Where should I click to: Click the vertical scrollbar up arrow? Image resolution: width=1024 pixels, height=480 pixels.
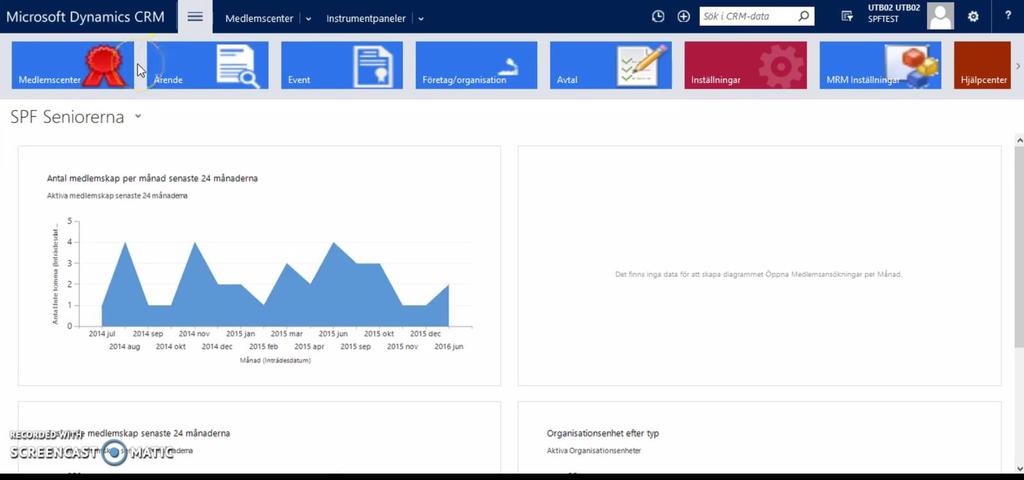coord(1019,140)
